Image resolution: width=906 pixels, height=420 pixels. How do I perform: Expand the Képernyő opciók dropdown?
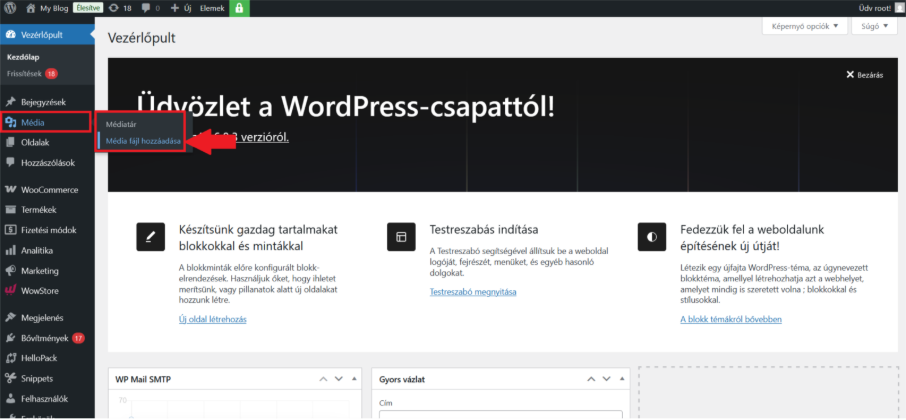(x=804, y=27)
